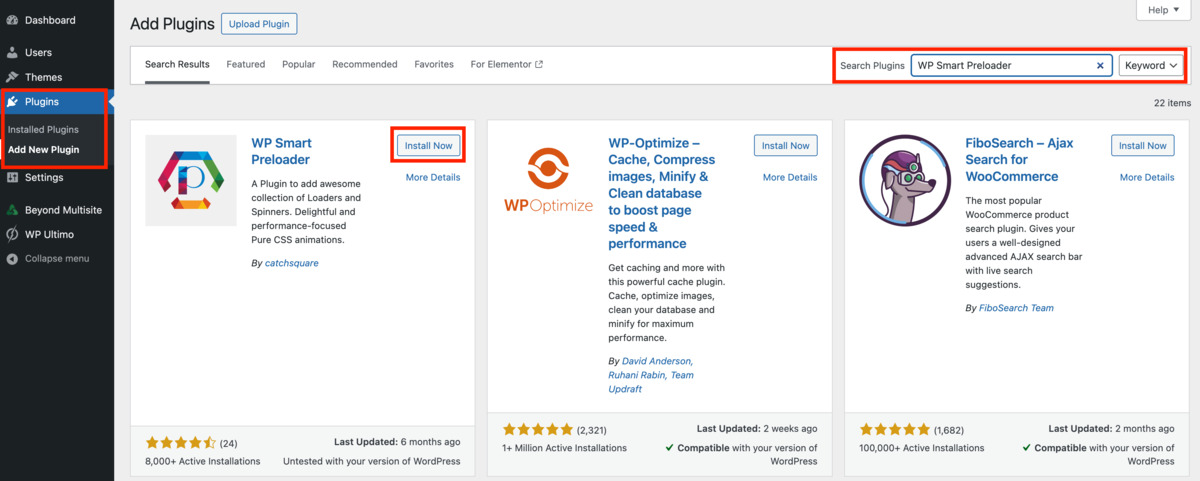Select Add New Plugin submenu
Screen dimensions: 1200x481
pyautogui.click(x=43, y=150)
